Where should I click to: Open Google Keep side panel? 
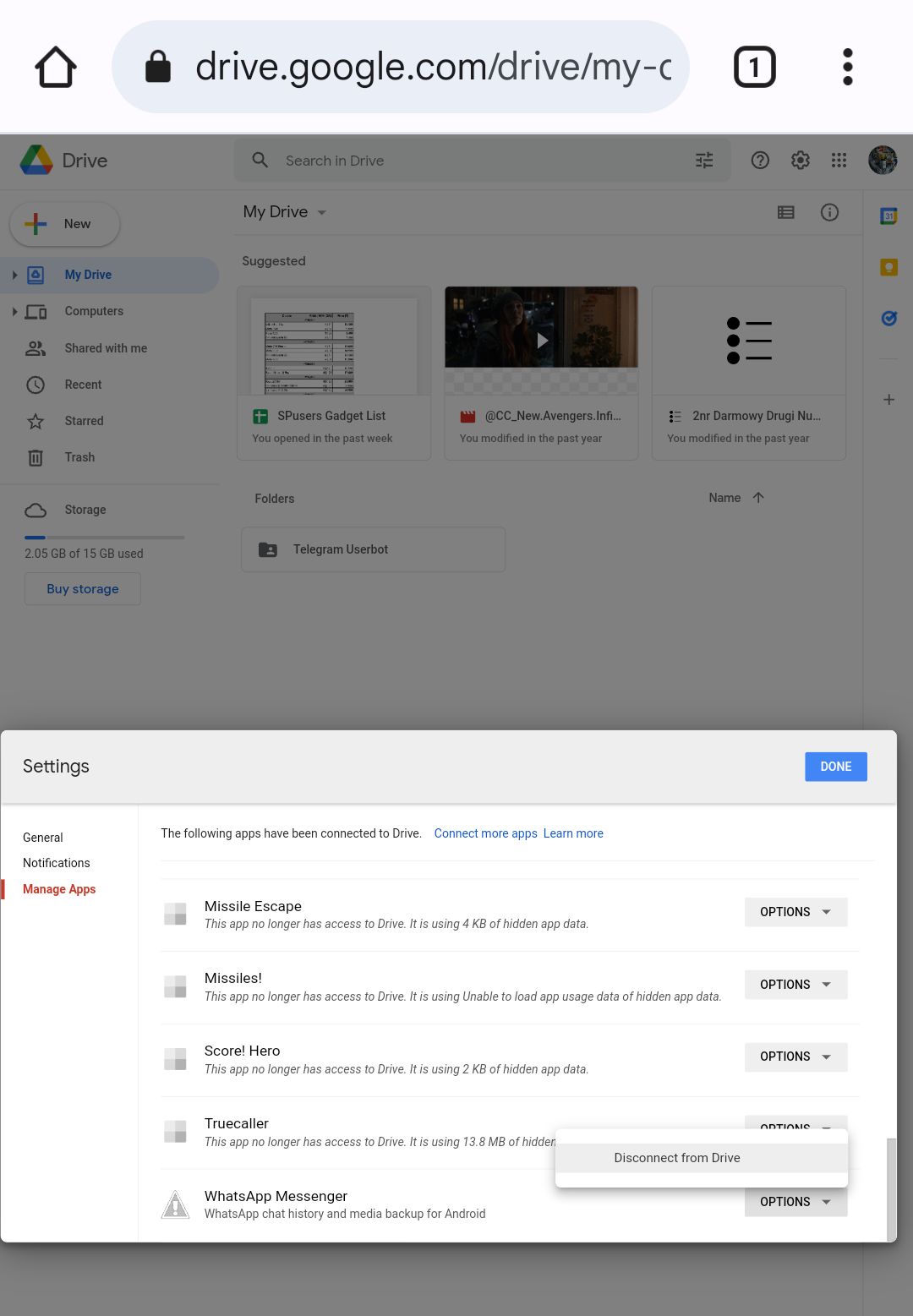click(888, 267)
